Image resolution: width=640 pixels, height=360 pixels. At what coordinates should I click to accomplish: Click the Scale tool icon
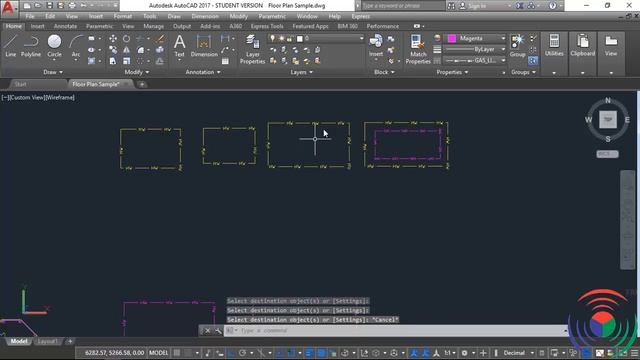(127, 61)
